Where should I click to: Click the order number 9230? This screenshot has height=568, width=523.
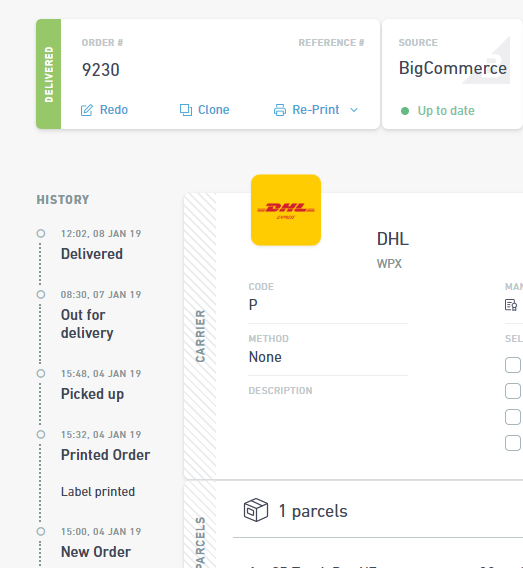click(101, 70)
